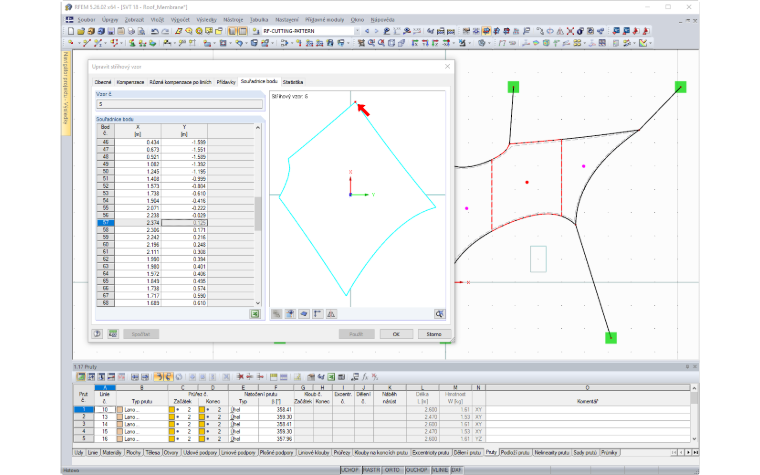Viewport: 760px width, 475px height.
Task: Click scroll-up arrow of the Pruty table
Action: tap(694, 388)
